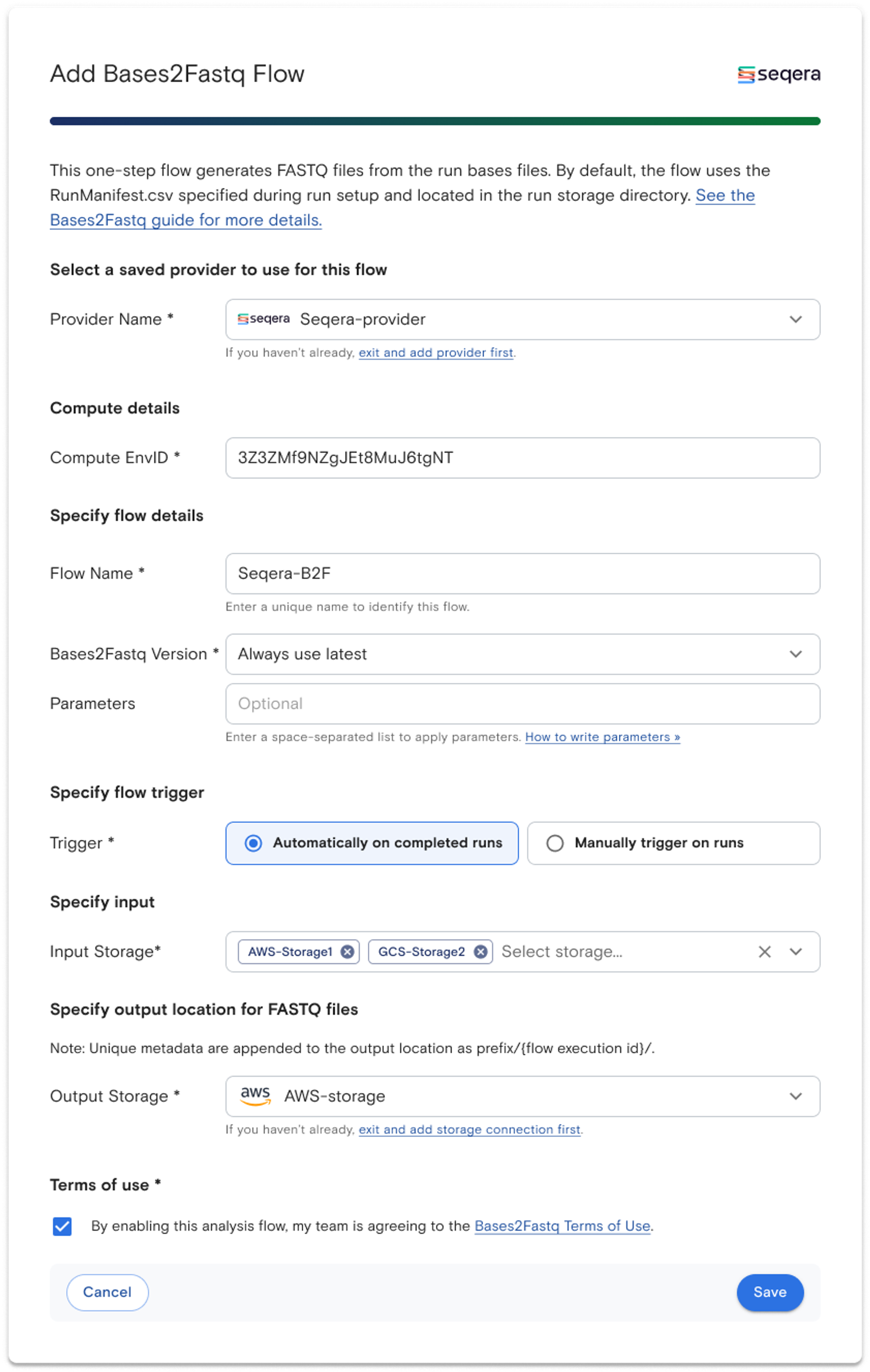Click the AWS logo in Output Storage
This screenshot has width=870, height=1372.
point(255,1096)
